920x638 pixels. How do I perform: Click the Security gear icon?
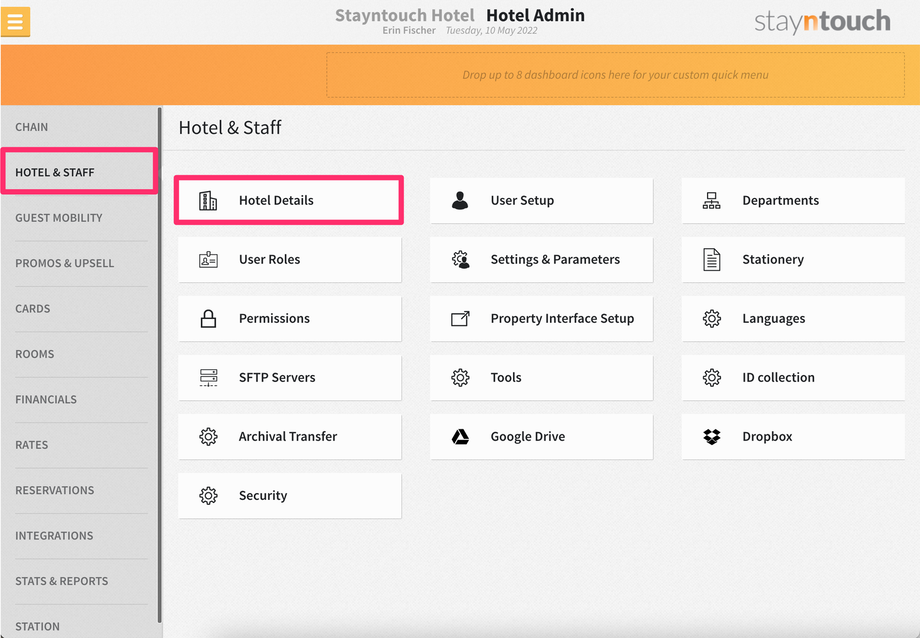pos(208,496)
